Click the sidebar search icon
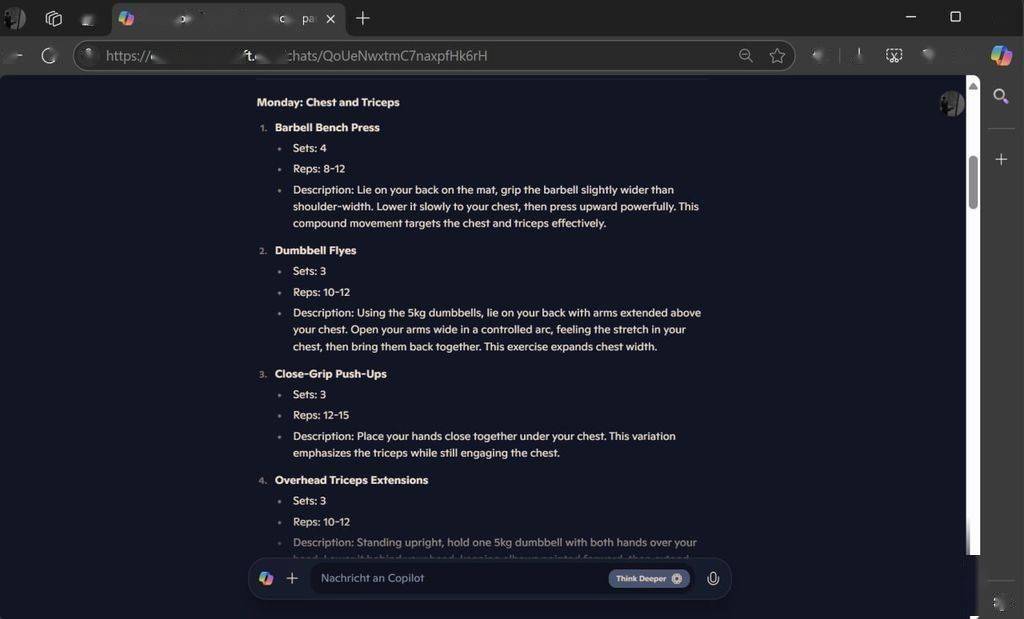 tap(1000, 97)
